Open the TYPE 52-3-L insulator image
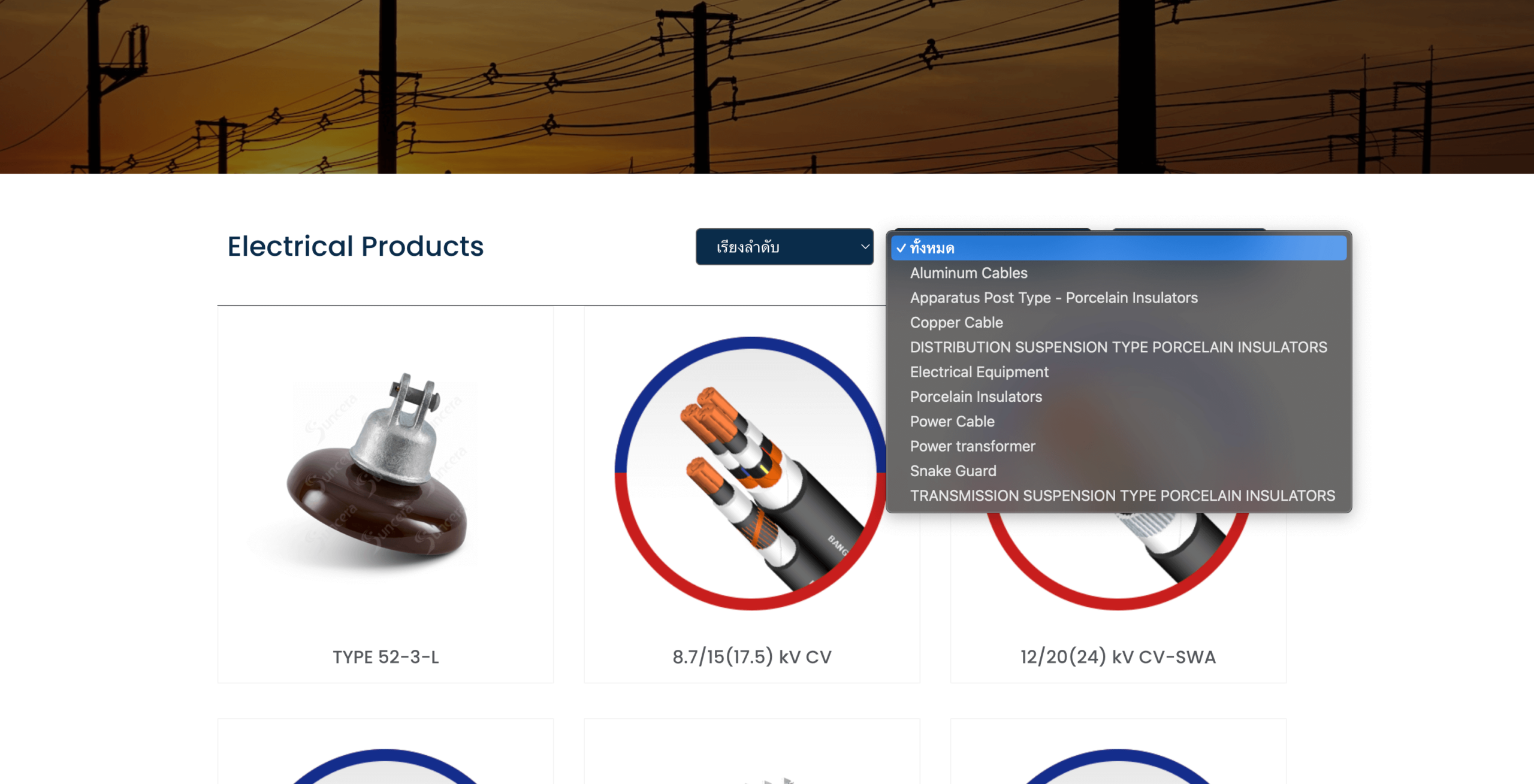1534x784 pixels. 385,473
